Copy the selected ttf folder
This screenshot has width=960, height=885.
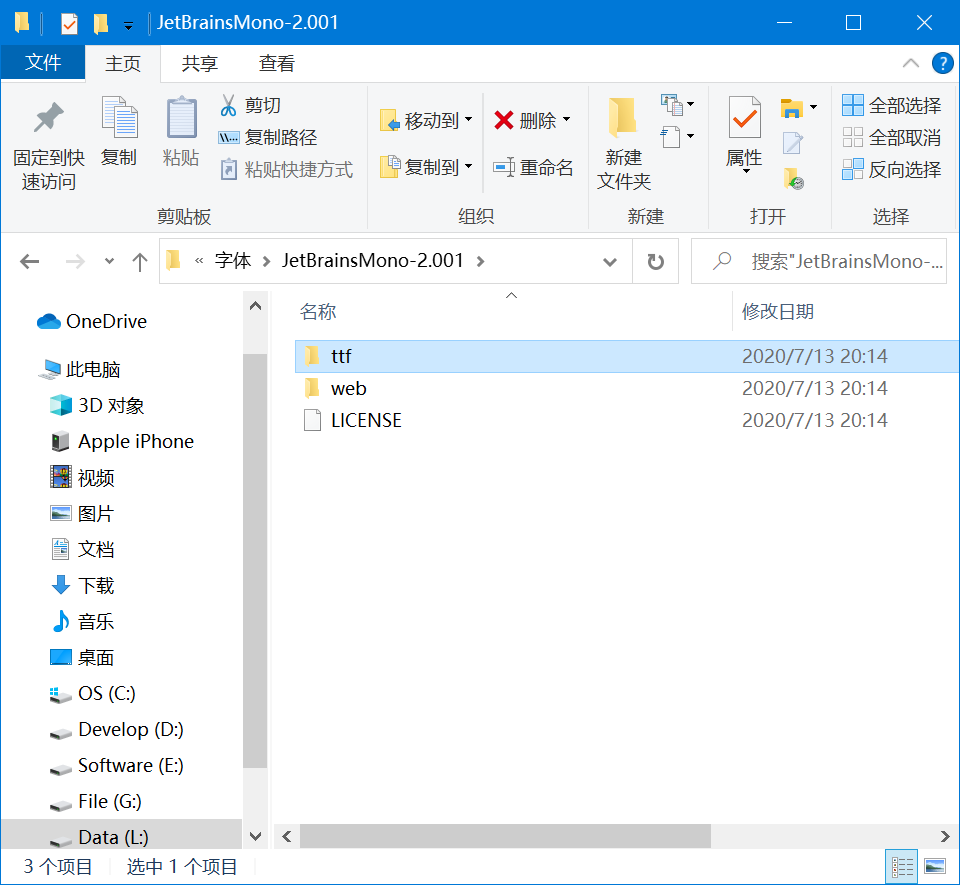[x=119, y=130]
